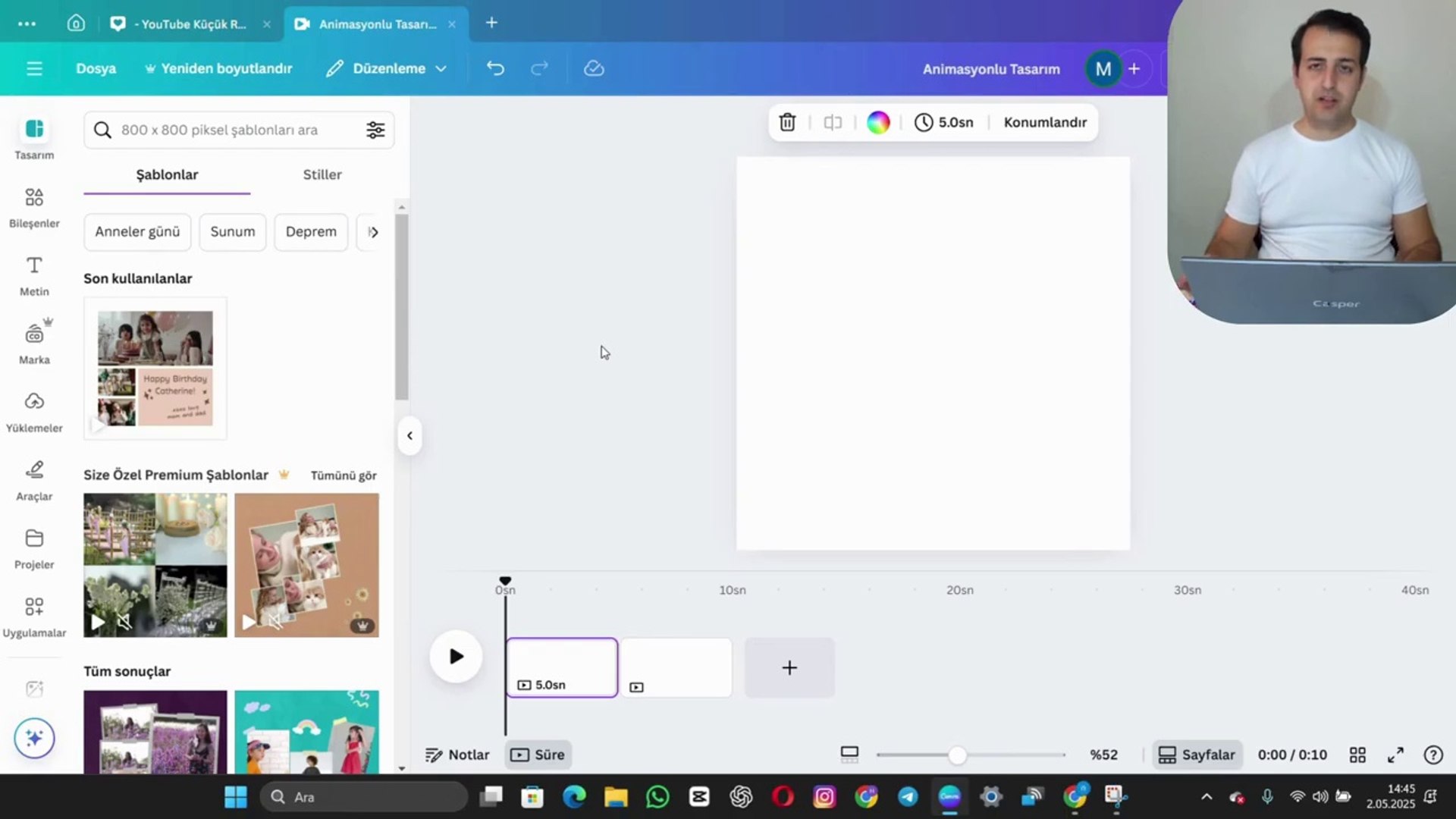Switch to the Stiller tab

pyautogui.click(x=322, y=174)
